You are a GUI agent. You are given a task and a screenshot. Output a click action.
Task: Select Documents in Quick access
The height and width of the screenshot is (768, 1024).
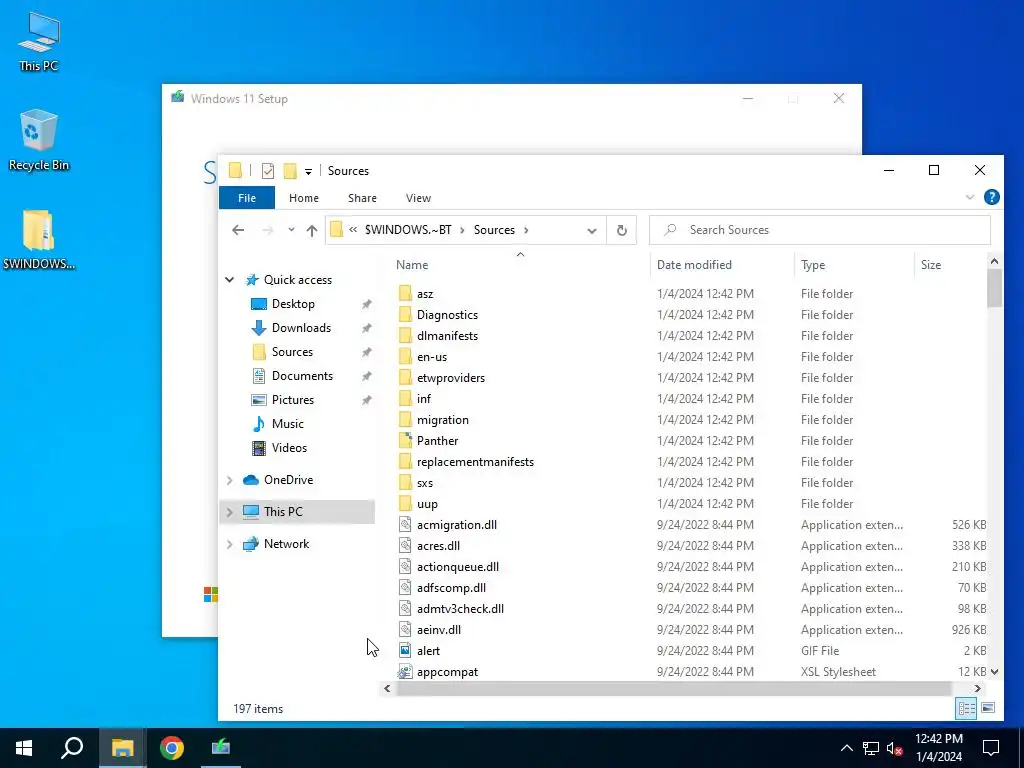click(302, 376)
